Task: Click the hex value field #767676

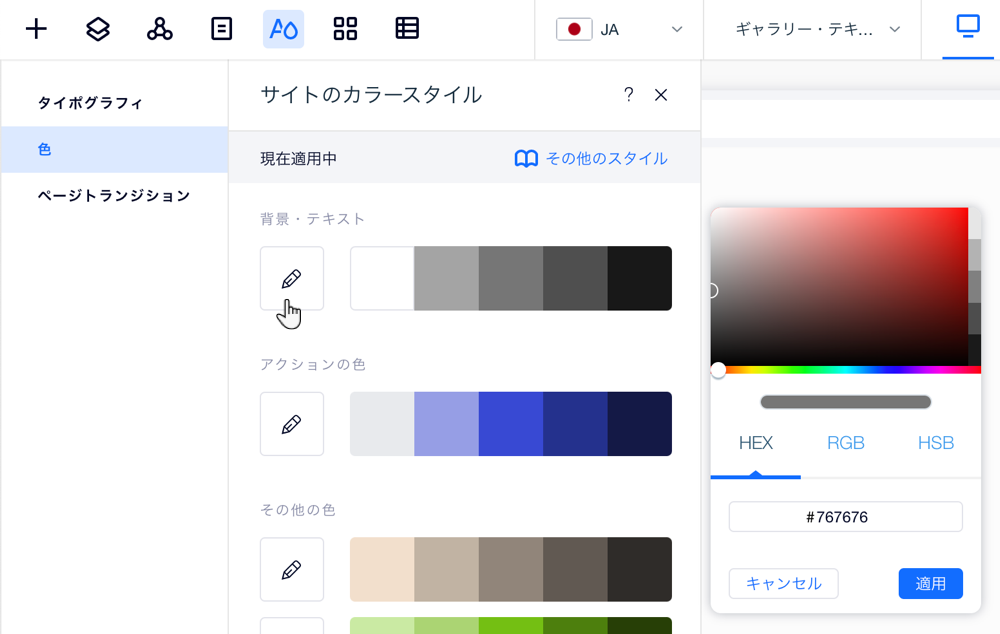Action: (846, 517)
